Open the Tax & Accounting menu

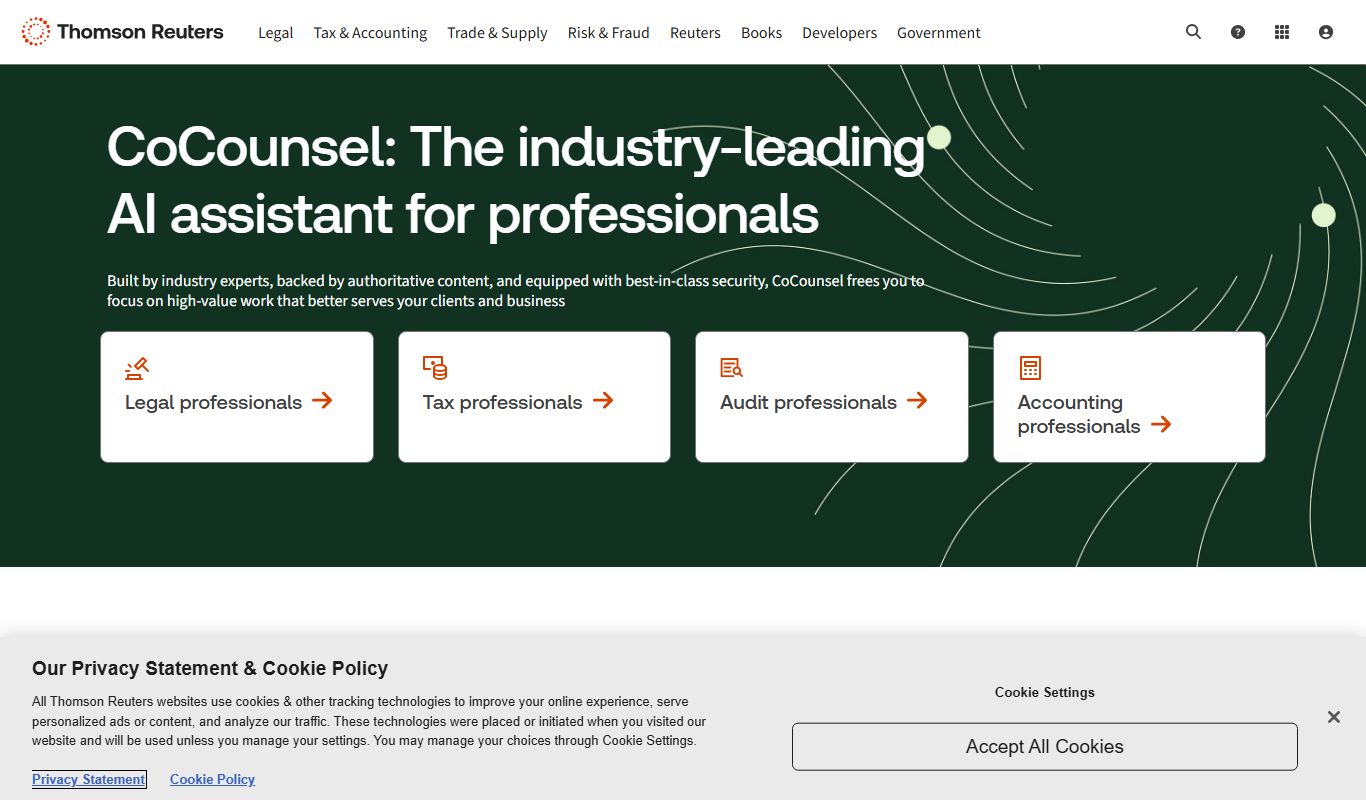click(x=370, y=33)
